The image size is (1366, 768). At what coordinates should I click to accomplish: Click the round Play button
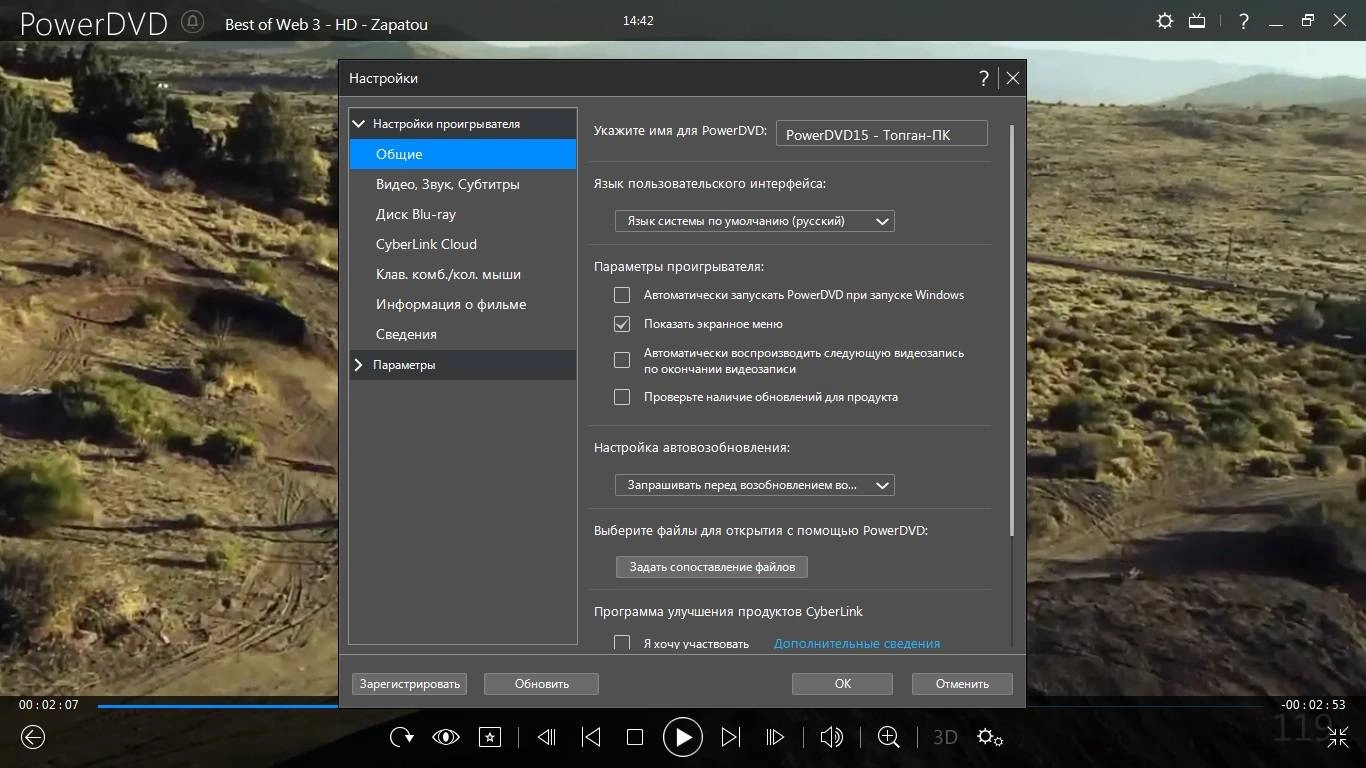point(683,737)
